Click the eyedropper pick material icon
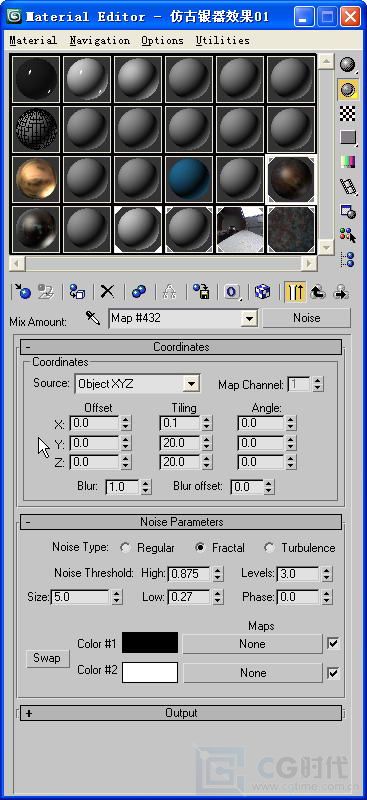This screenshot has height=800, width=367. (93, 318)
